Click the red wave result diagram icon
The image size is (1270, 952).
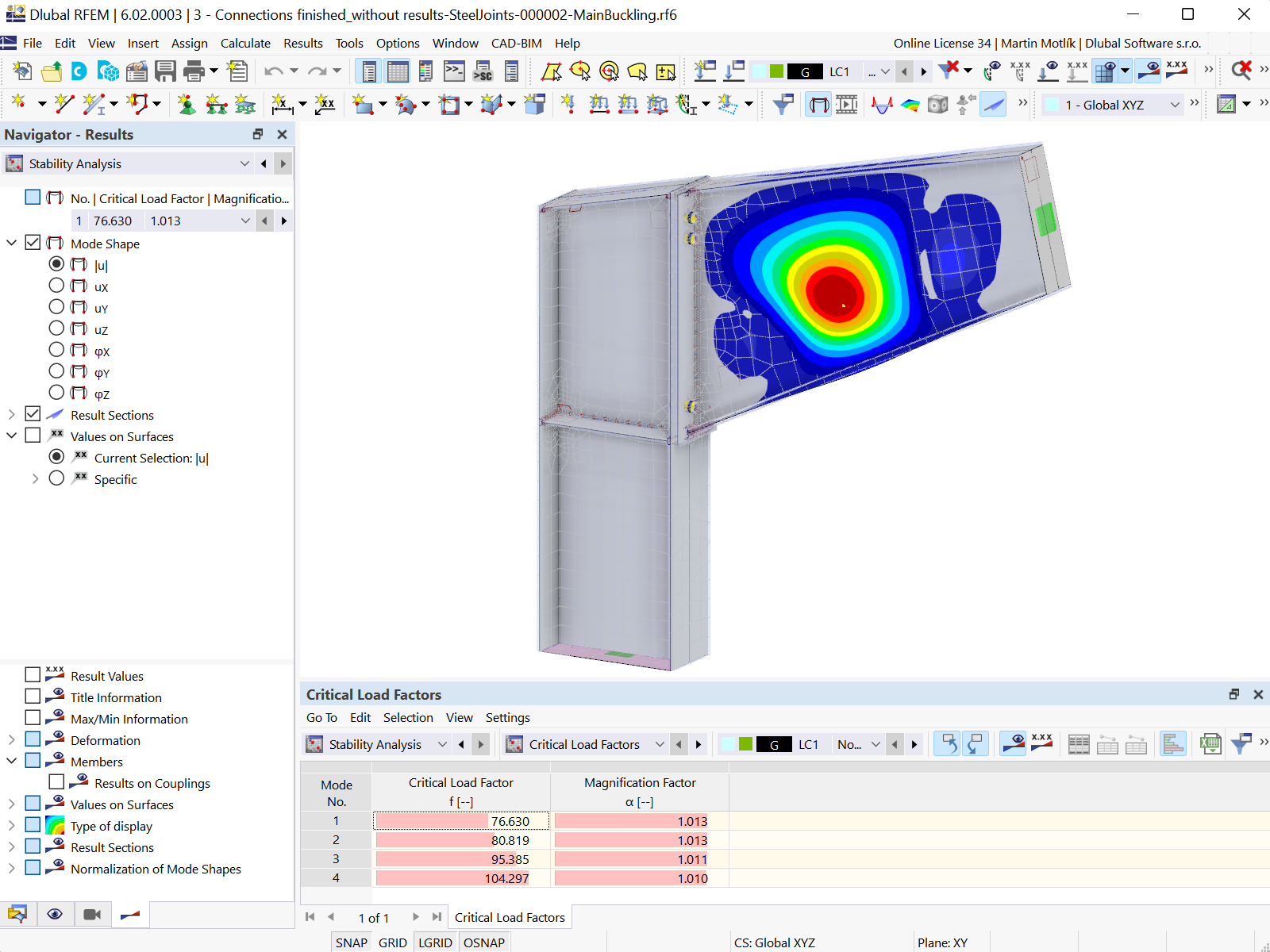coord(882,105)
